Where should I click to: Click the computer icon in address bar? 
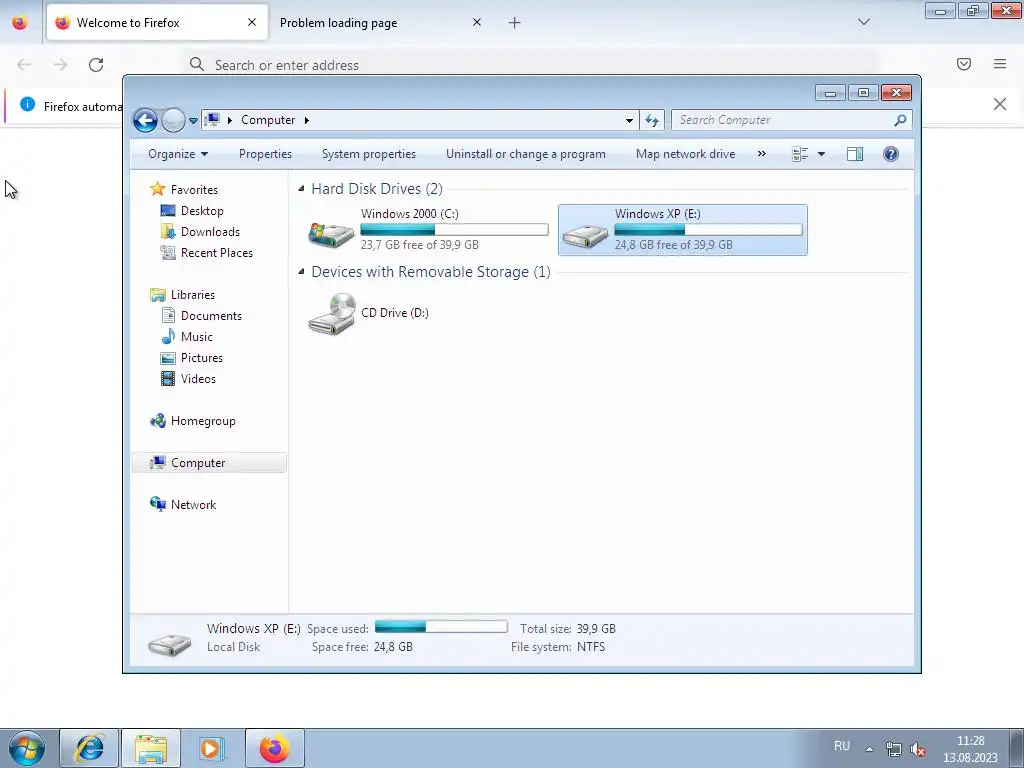click(x=212, y=120)
